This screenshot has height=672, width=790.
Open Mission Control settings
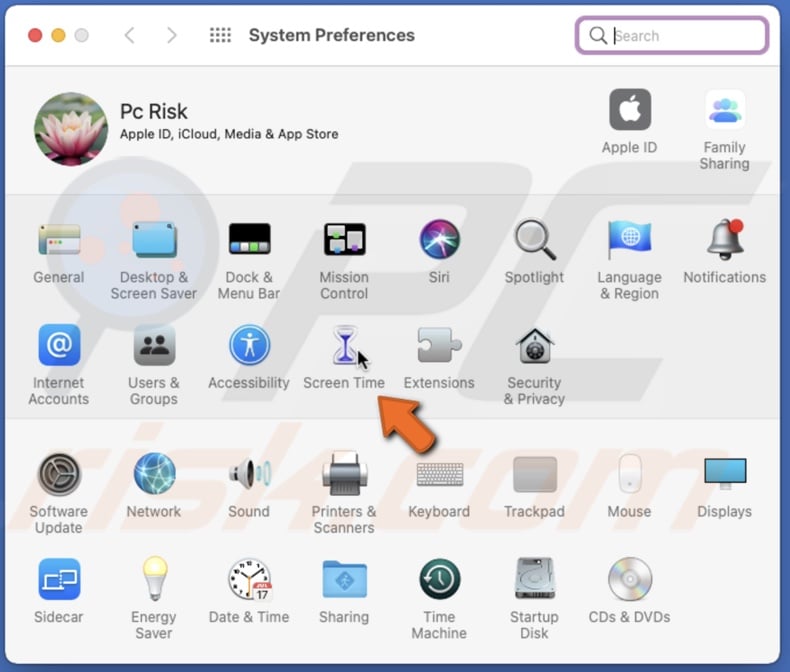pyautogui.click(x=344, y=241)
